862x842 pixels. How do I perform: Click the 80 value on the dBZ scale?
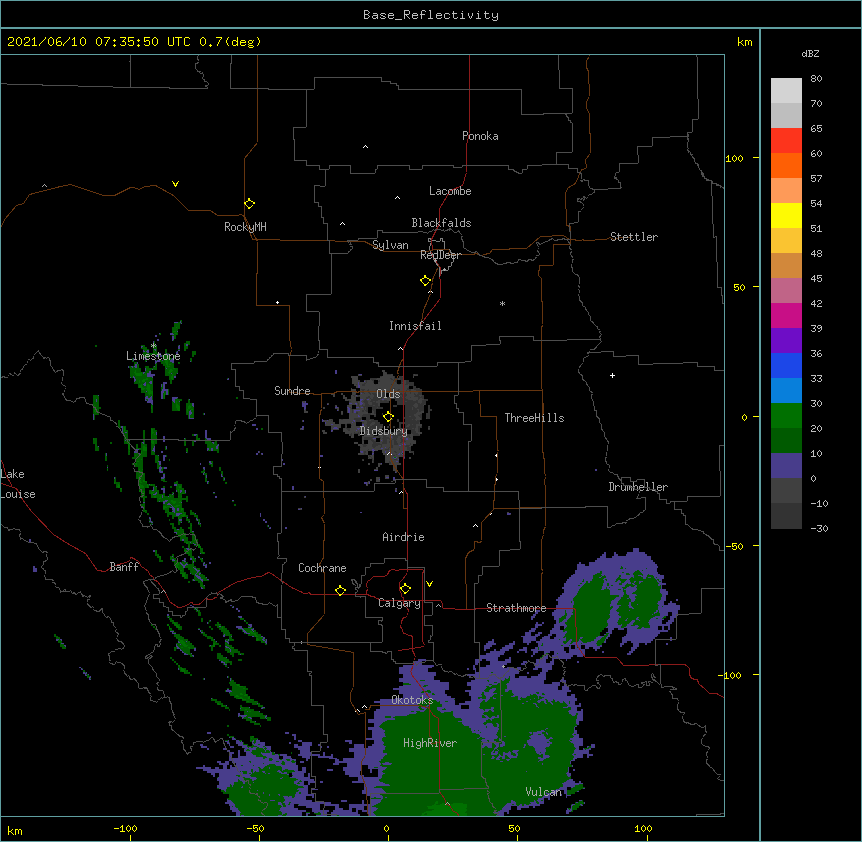pos(816,79)
